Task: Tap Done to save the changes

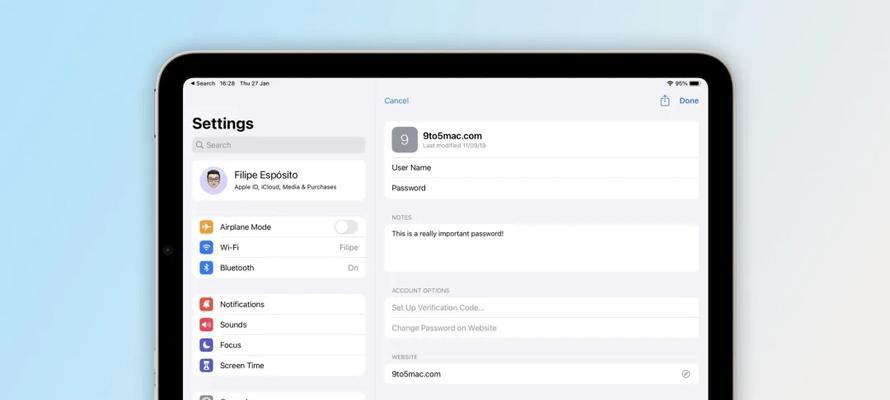Action: [689, 100]
